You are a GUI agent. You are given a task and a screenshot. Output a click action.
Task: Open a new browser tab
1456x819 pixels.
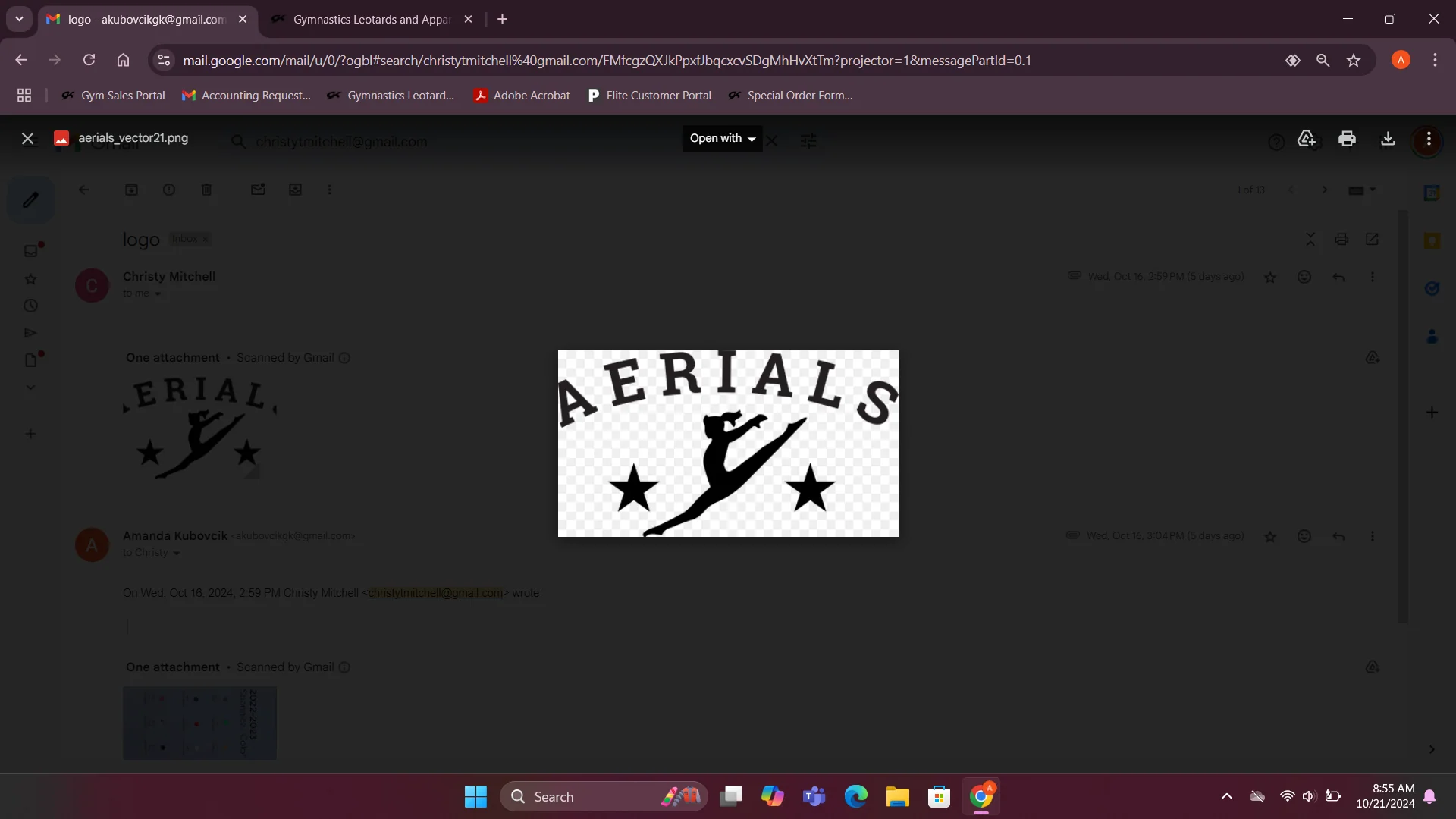pos(502,19)
